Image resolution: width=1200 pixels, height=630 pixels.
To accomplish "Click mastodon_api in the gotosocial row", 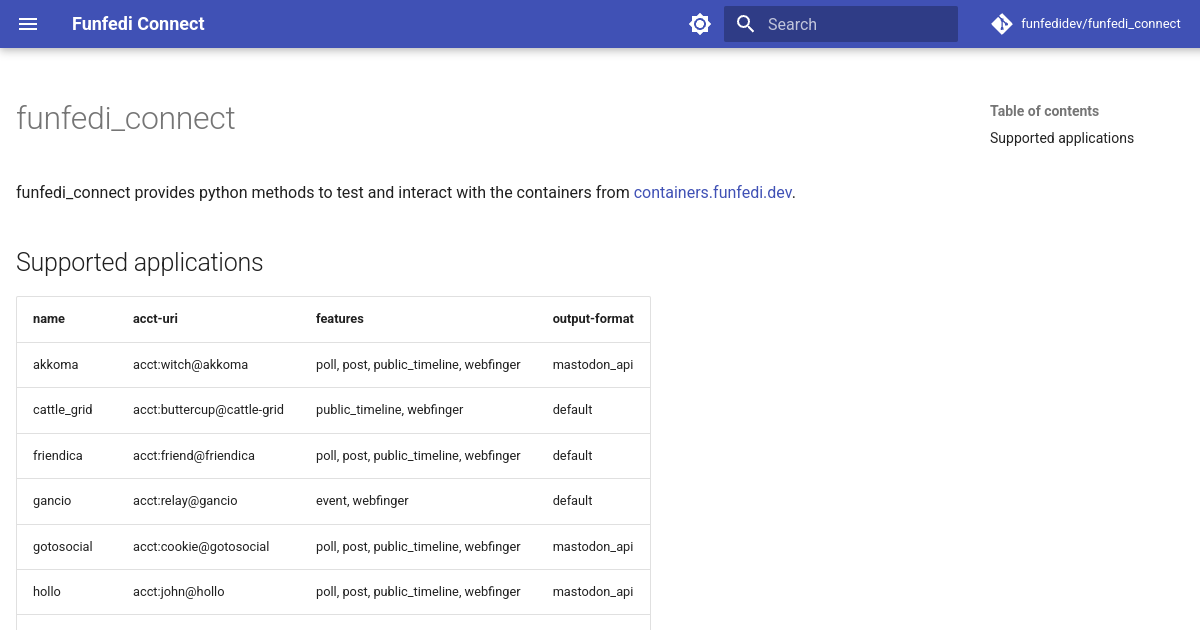I will click(x=593, y=547).
